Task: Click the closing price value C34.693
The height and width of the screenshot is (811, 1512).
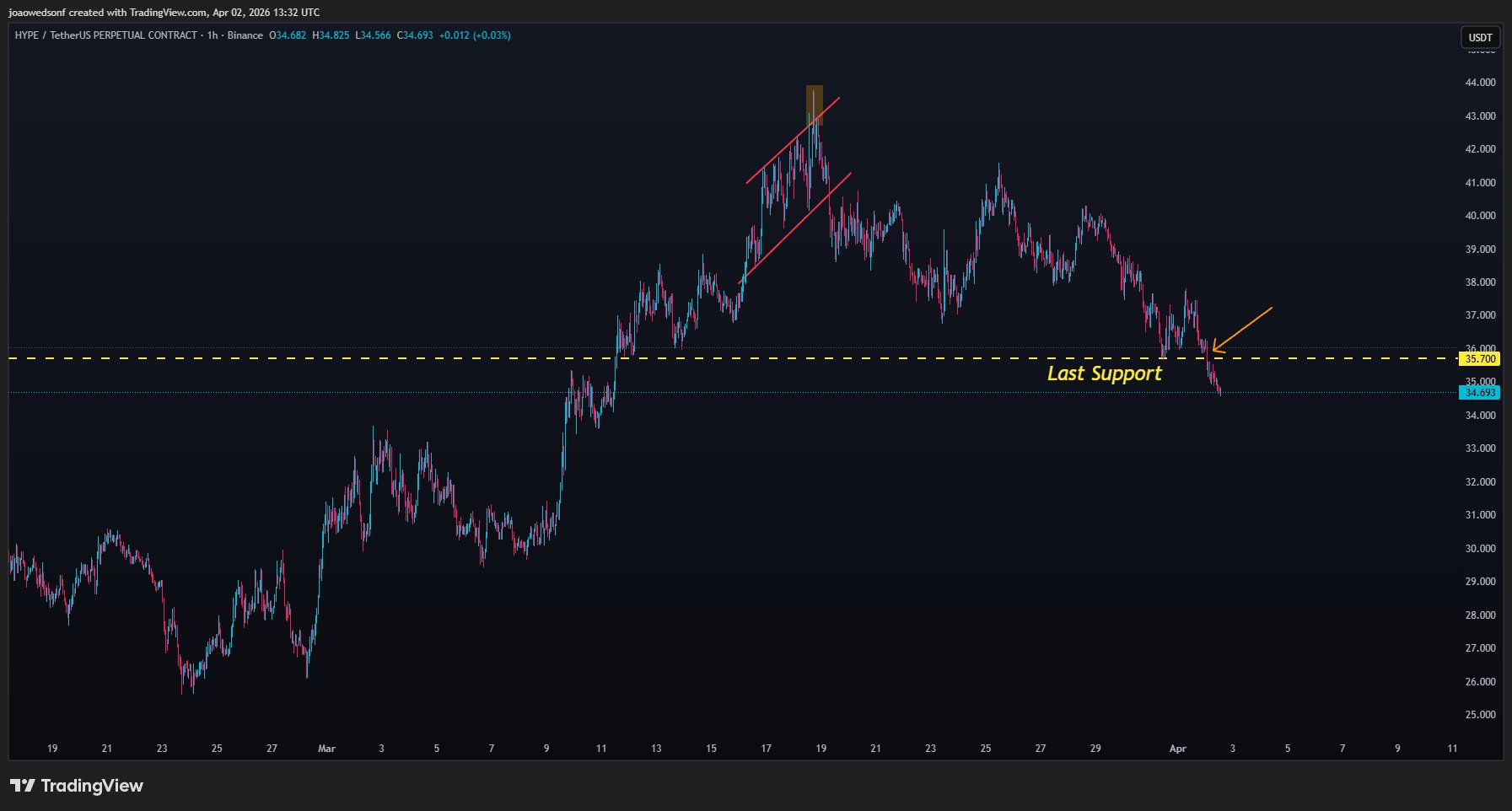Action: click(x=415, y=35)
